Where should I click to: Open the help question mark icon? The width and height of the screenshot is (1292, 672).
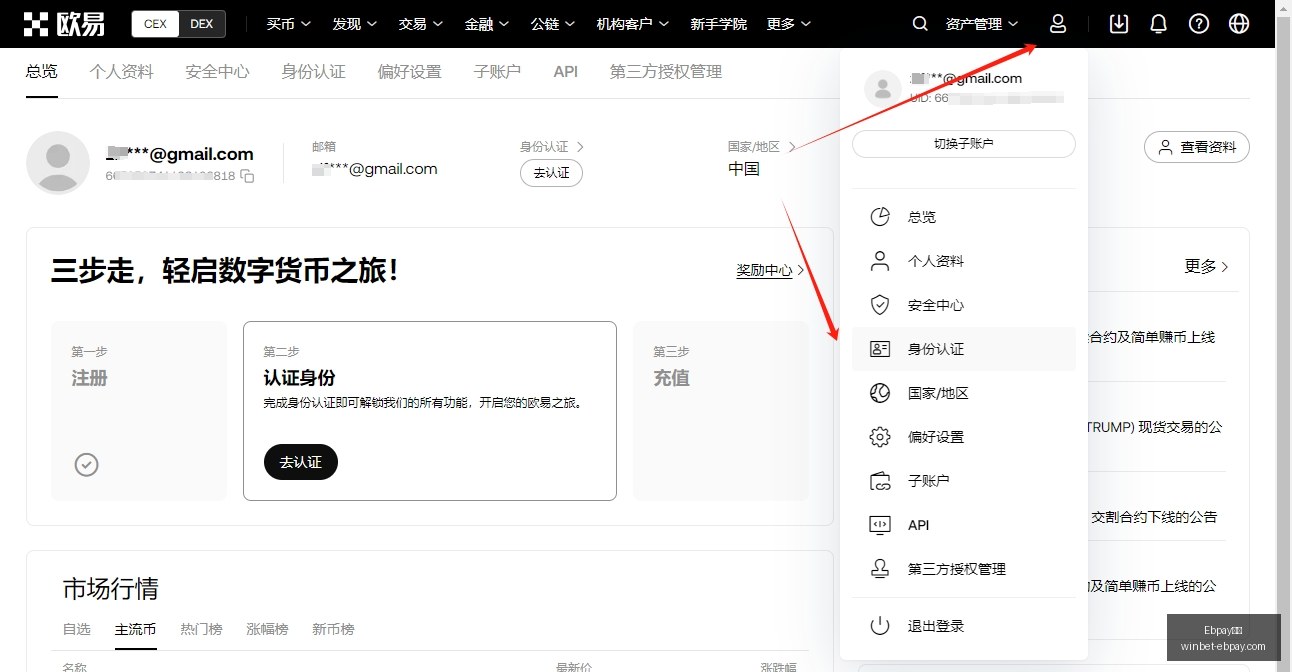pos(1199,24)
